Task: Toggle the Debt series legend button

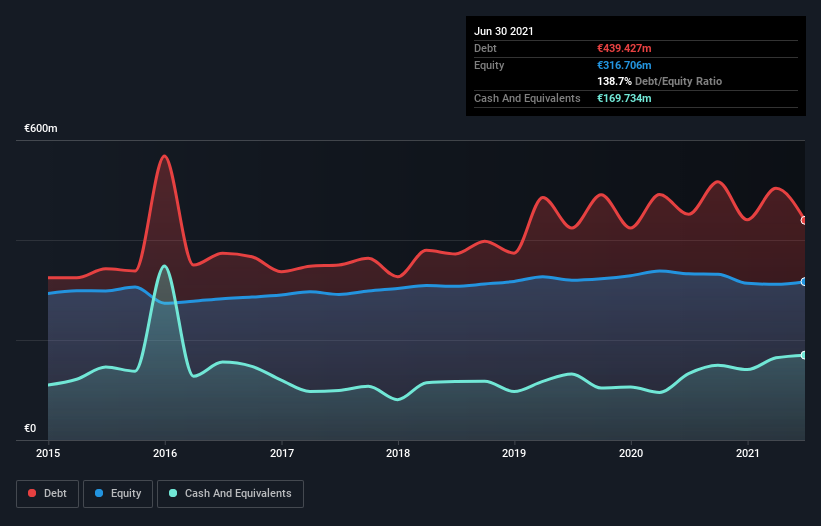Action: [x=48, y=494]
